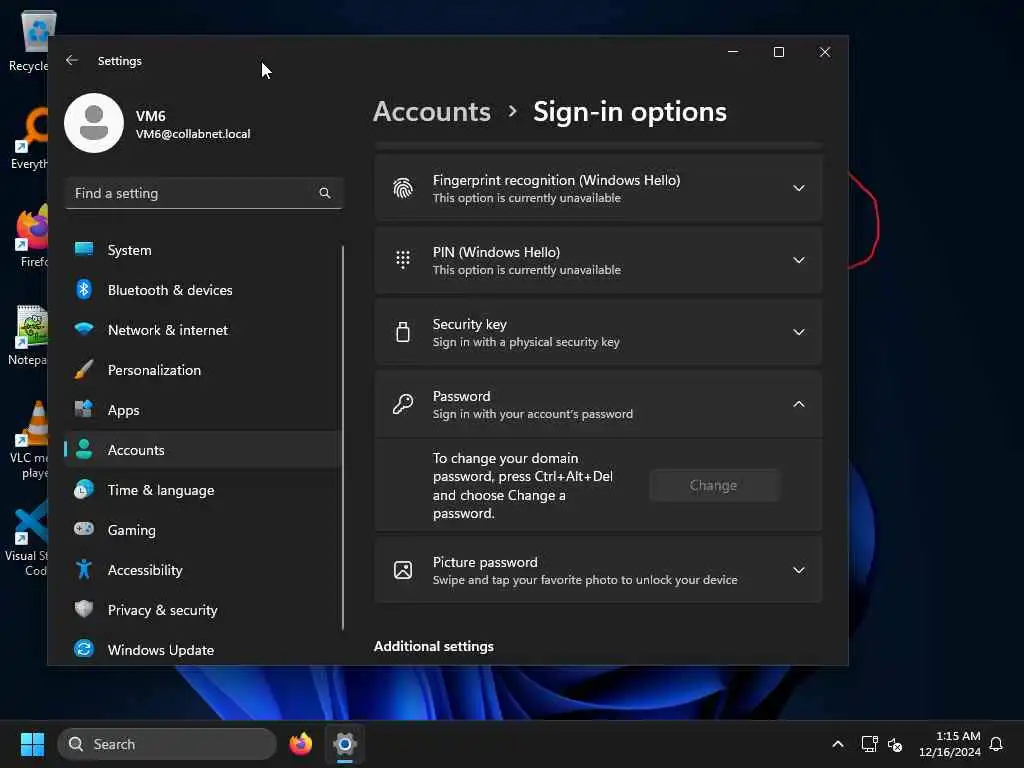Click the Accounts breadcrumb link

(x=432, y=112)
